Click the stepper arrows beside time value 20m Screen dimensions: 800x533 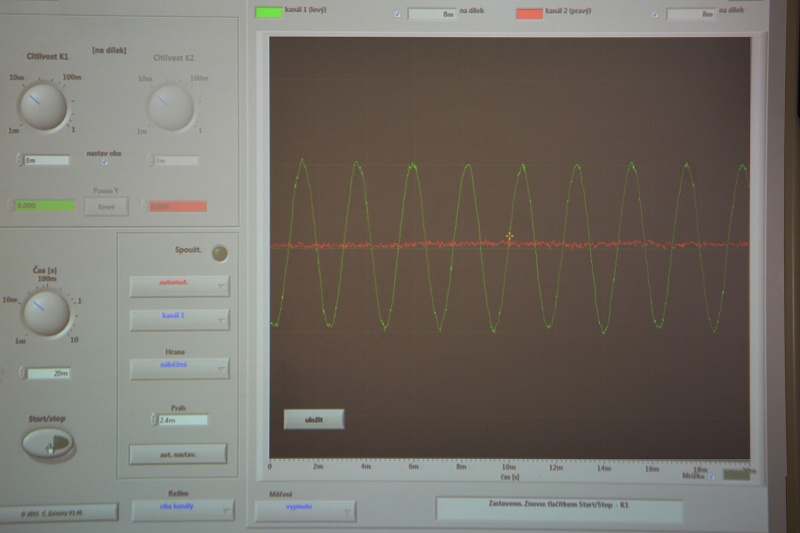click(22, 373)
